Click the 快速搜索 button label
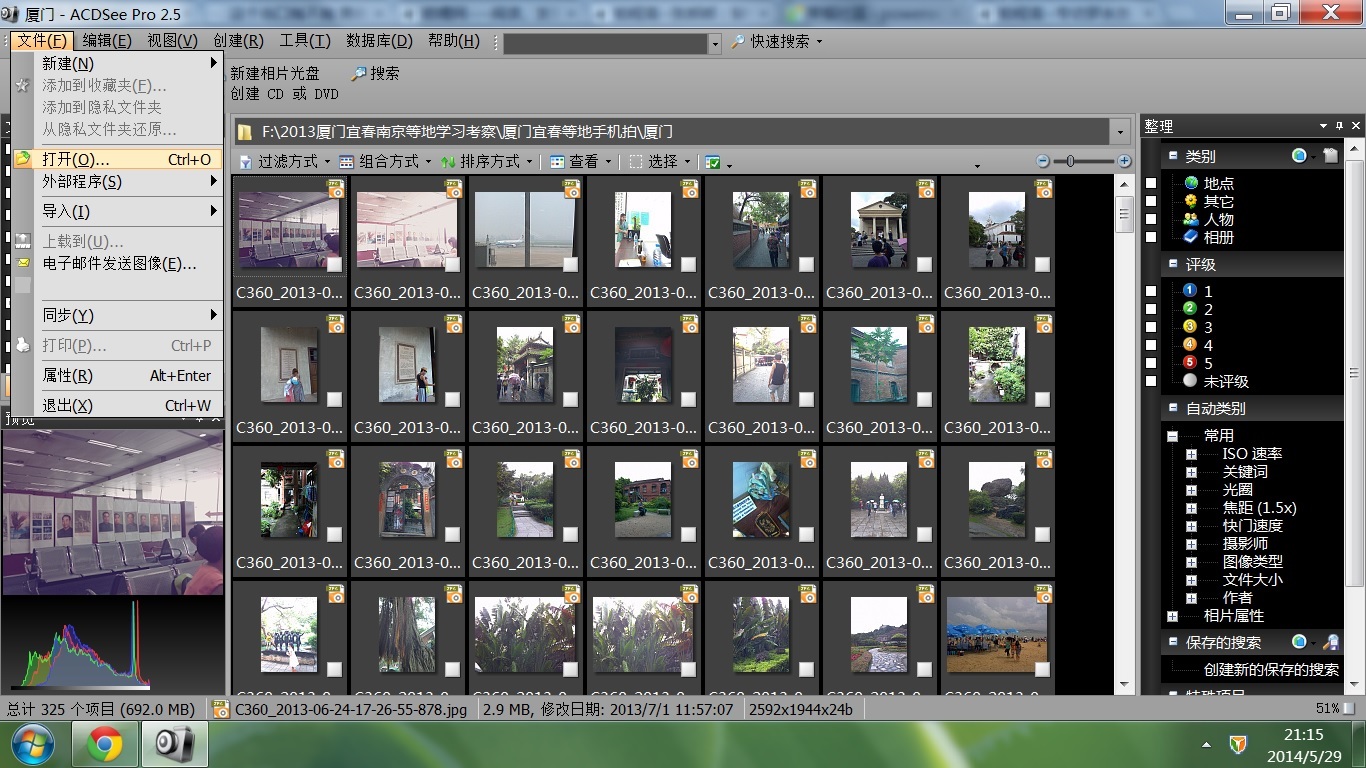This screenshot has height=768, width=1366. point(780,42)
